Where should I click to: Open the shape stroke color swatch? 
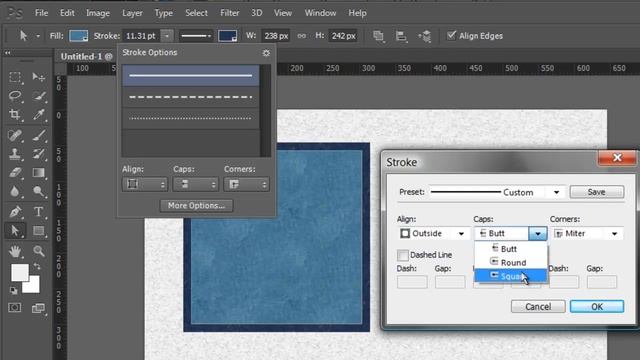pyautogui.click(x=228, y=36)
